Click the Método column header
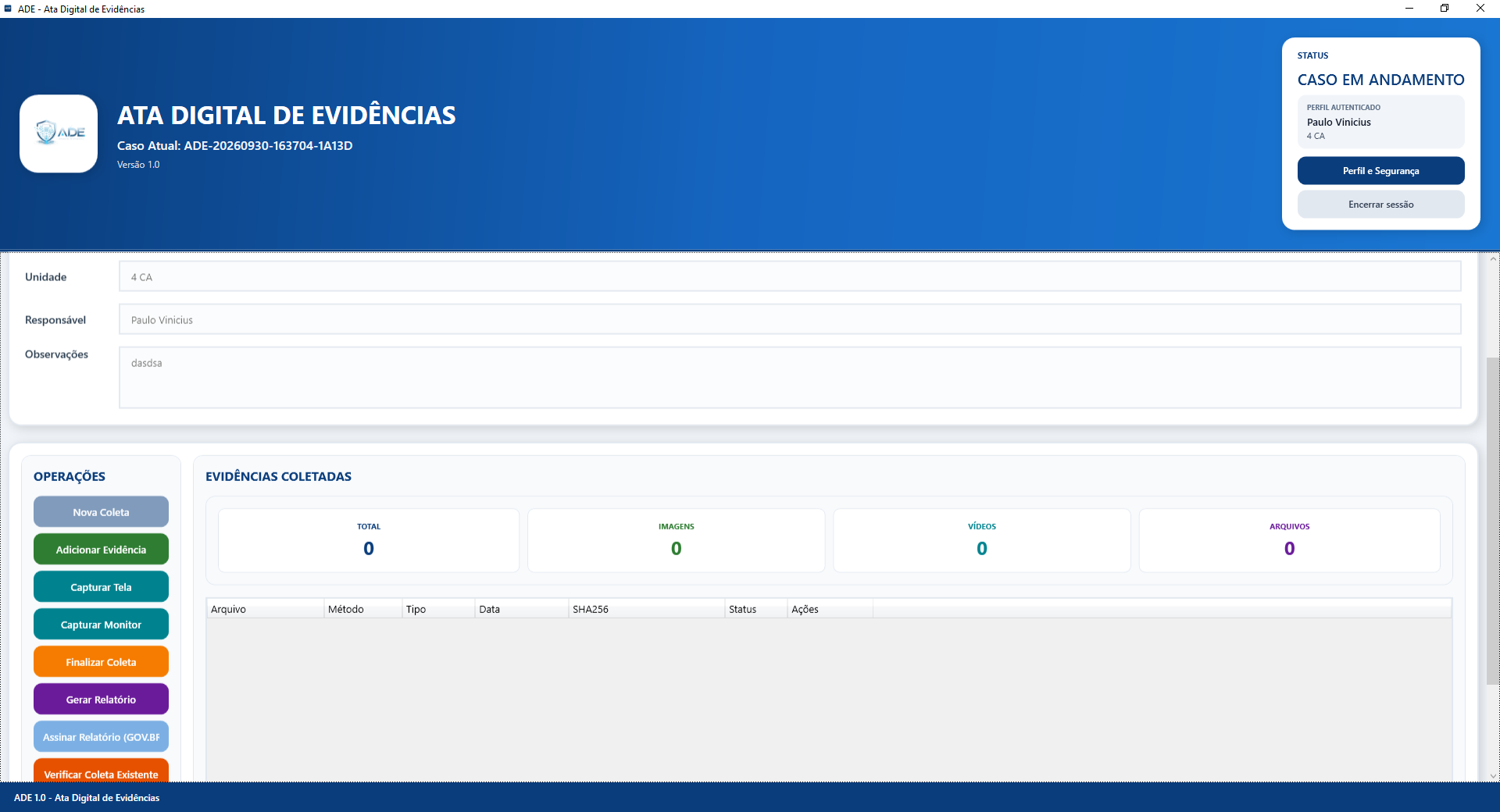The image size is (1500, 812). pyautogui.click(x=363, y=609)
